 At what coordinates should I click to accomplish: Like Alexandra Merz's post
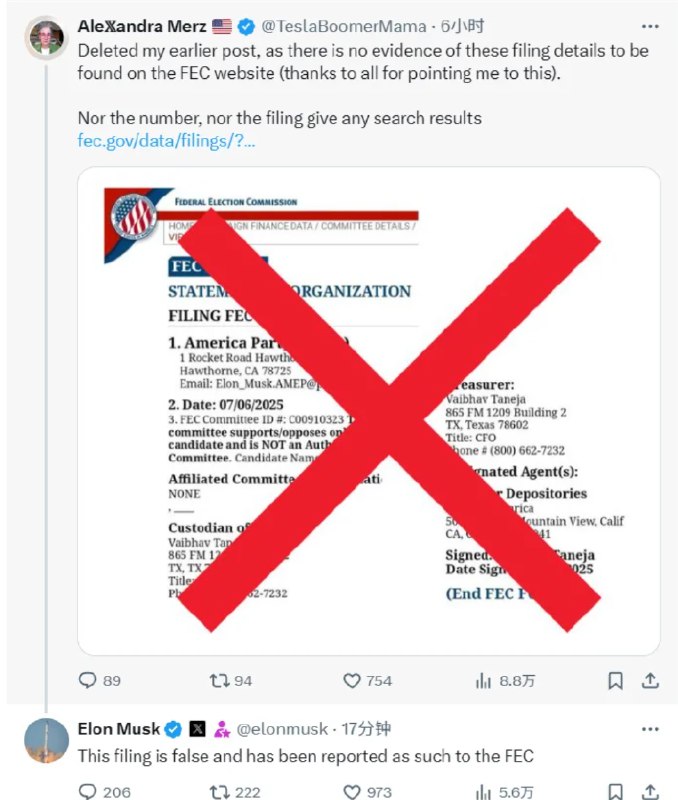tap(351, 680)
